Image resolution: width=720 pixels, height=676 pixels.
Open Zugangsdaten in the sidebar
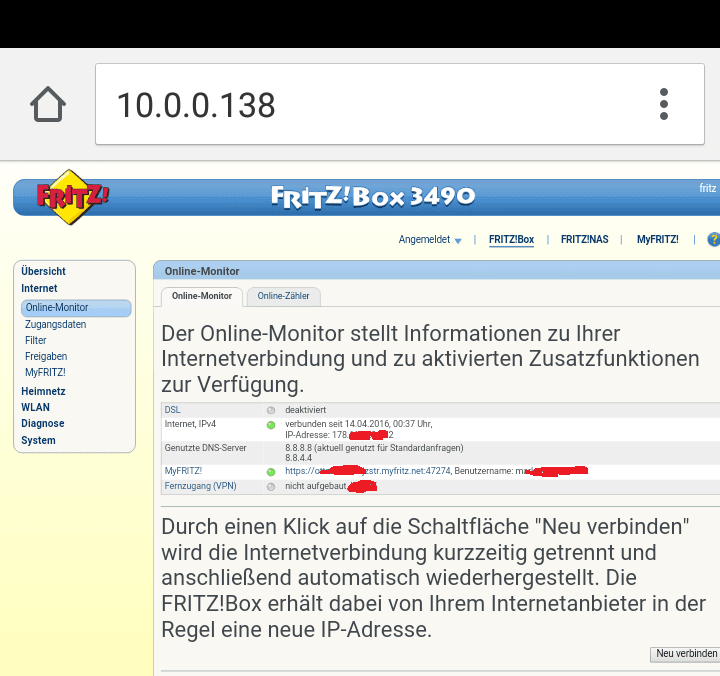point(56,324)
